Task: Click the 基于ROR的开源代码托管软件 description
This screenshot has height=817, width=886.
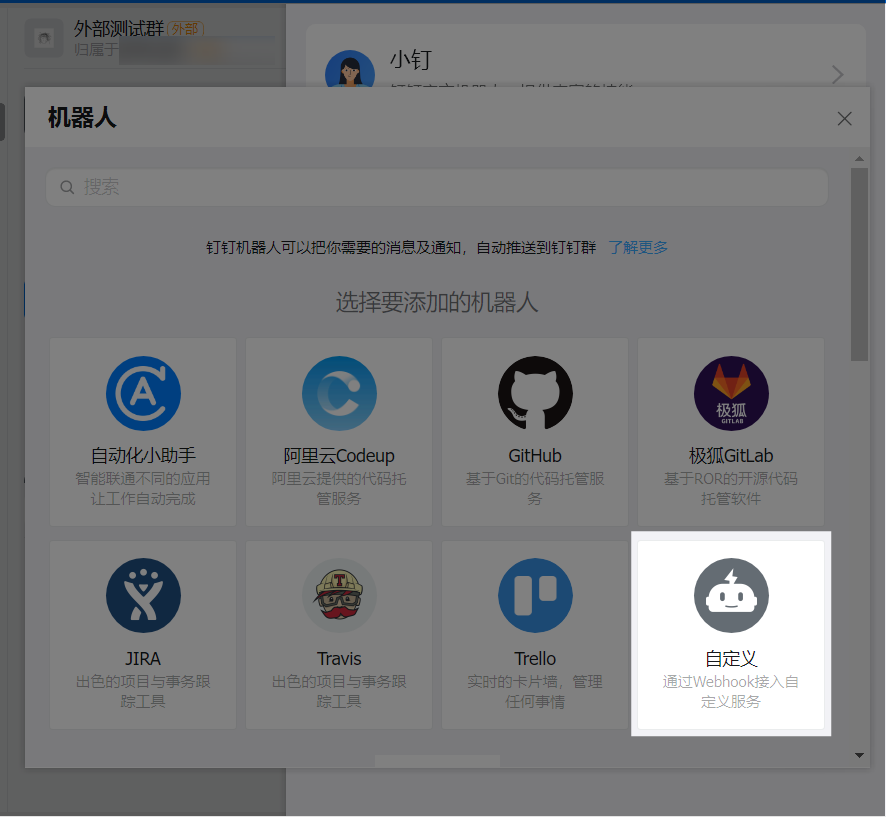Action: click(731, 489)
